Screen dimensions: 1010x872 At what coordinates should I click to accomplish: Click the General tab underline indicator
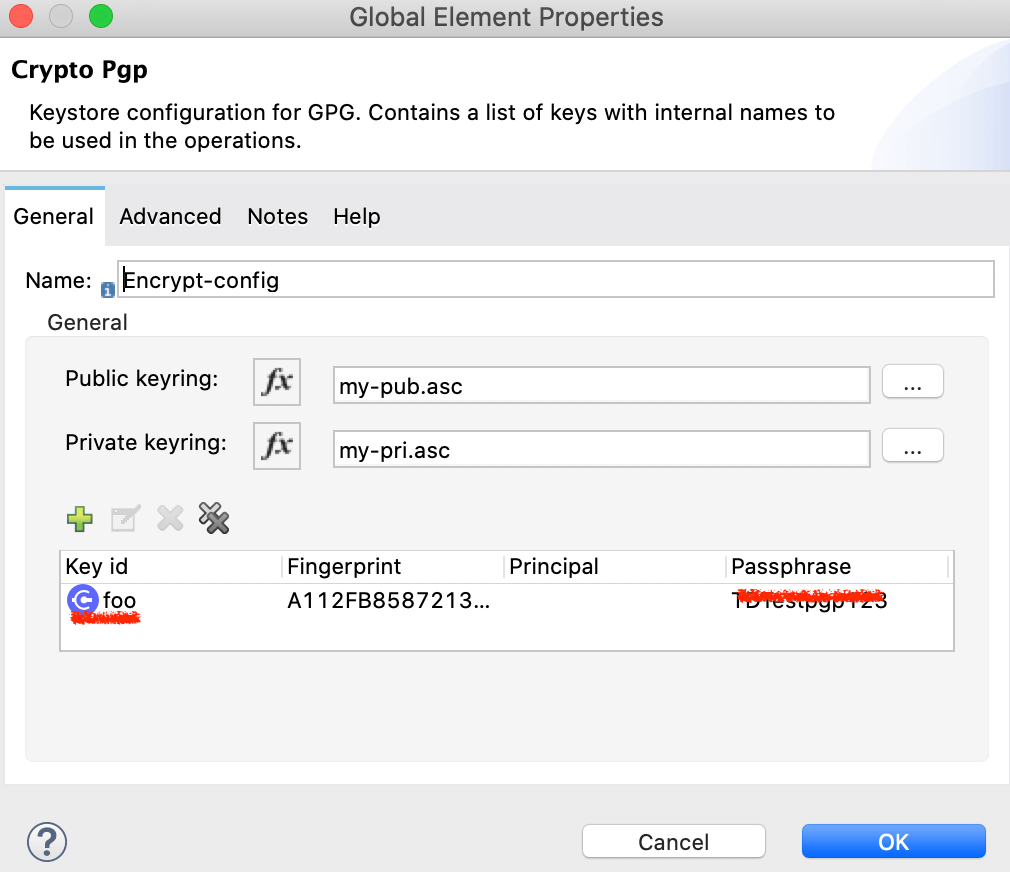point(54,188)
